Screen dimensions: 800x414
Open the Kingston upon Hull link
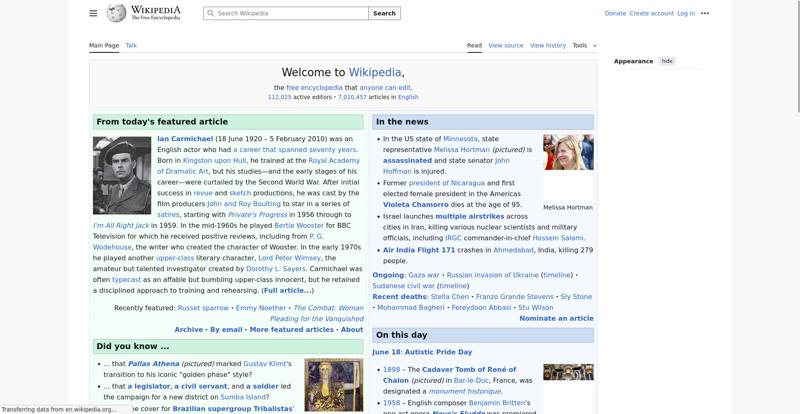(x=214, y=160)
